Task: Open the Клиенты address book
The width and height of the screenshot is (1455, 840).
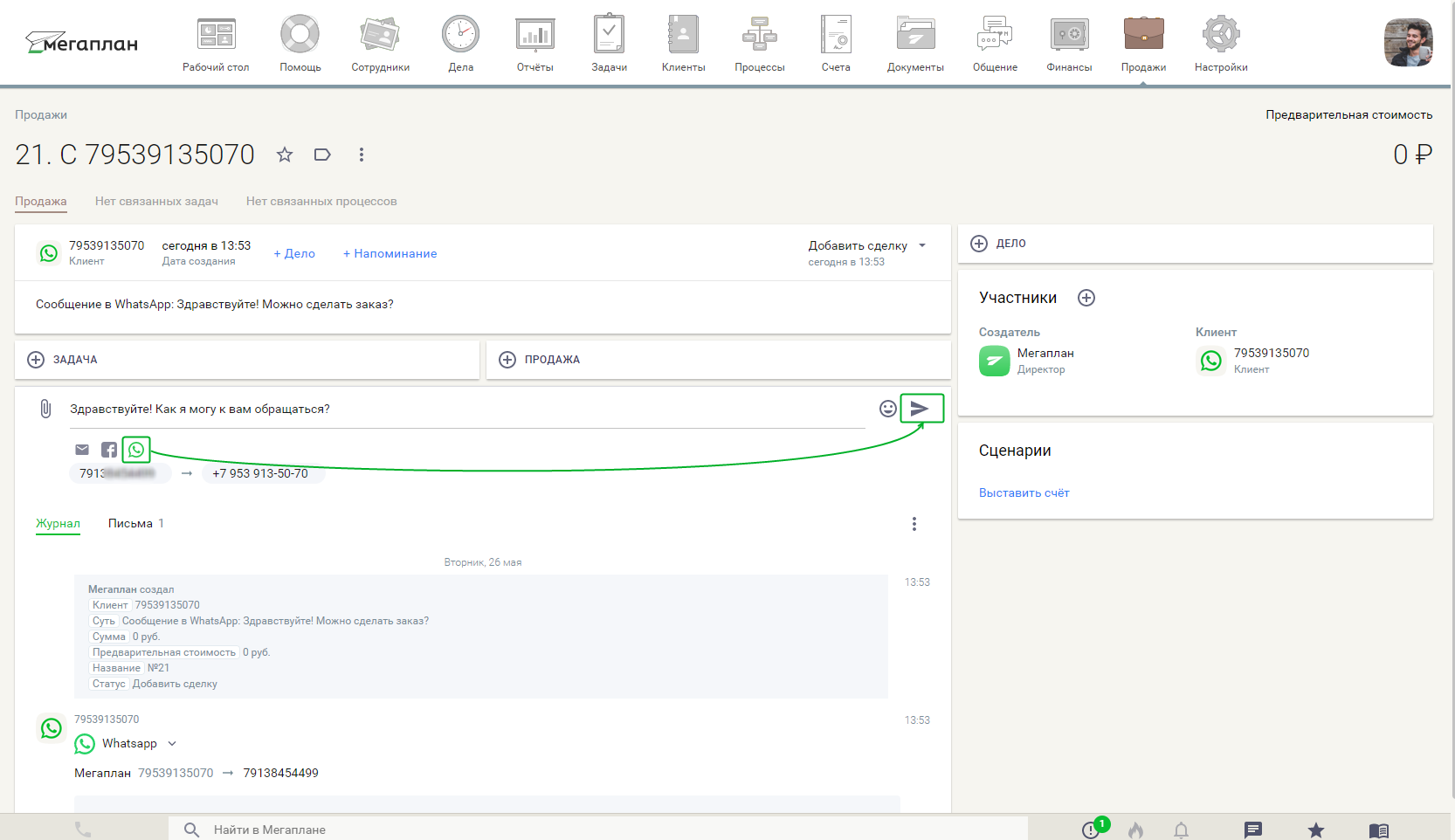Action: pos(684,45)
